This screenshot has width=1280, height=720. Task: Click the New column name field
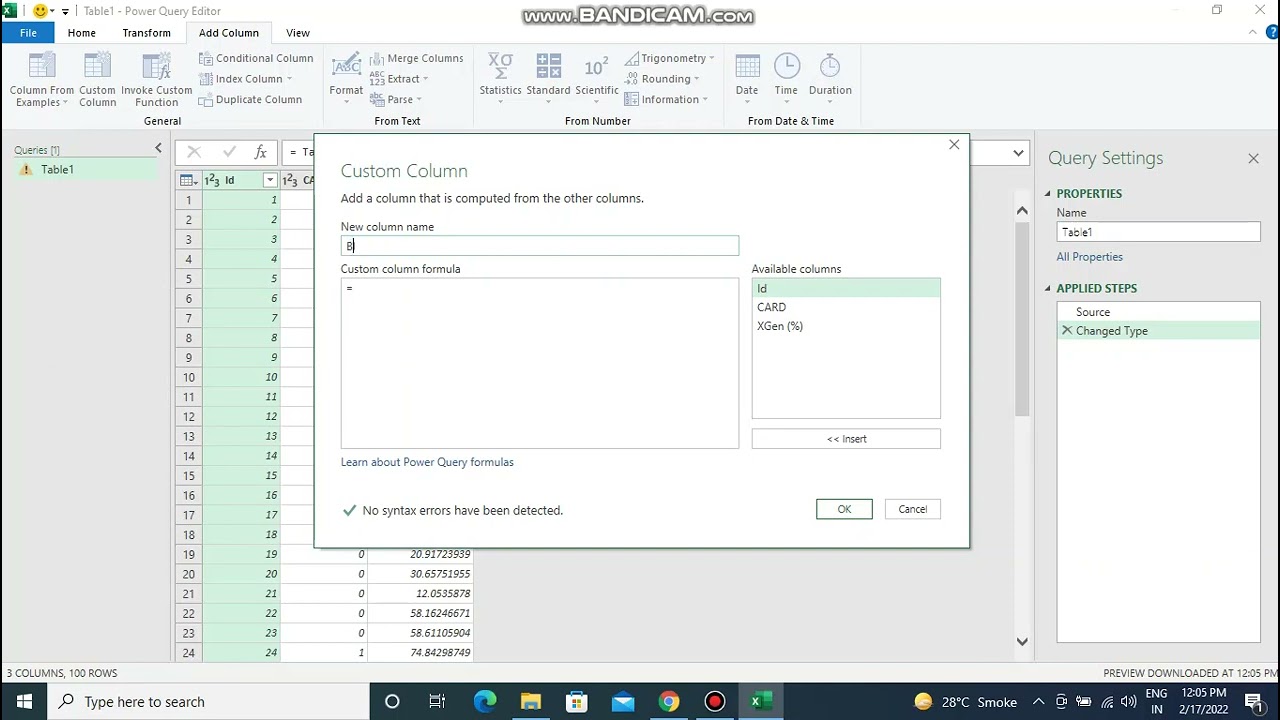540,246
